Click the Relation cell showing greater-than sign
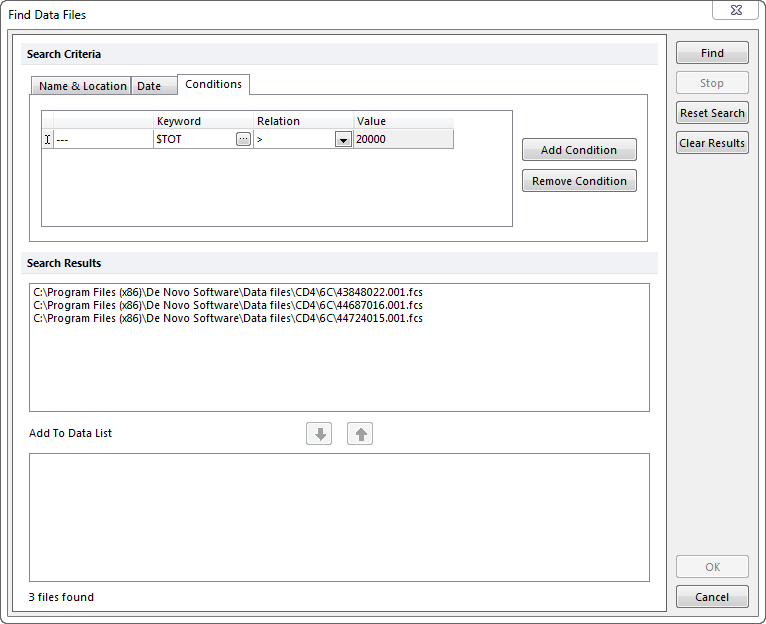766x624 pixels. (294, 140)
